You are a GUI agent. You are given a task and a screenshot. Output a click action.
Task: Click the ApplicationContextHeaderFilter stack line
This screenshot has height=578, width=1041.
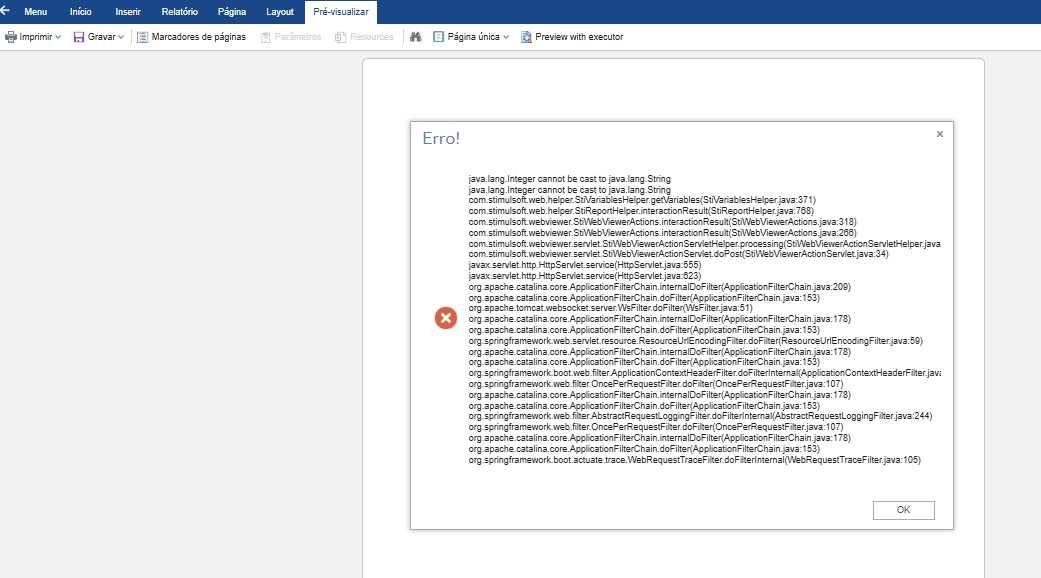(x=704, y=373)
